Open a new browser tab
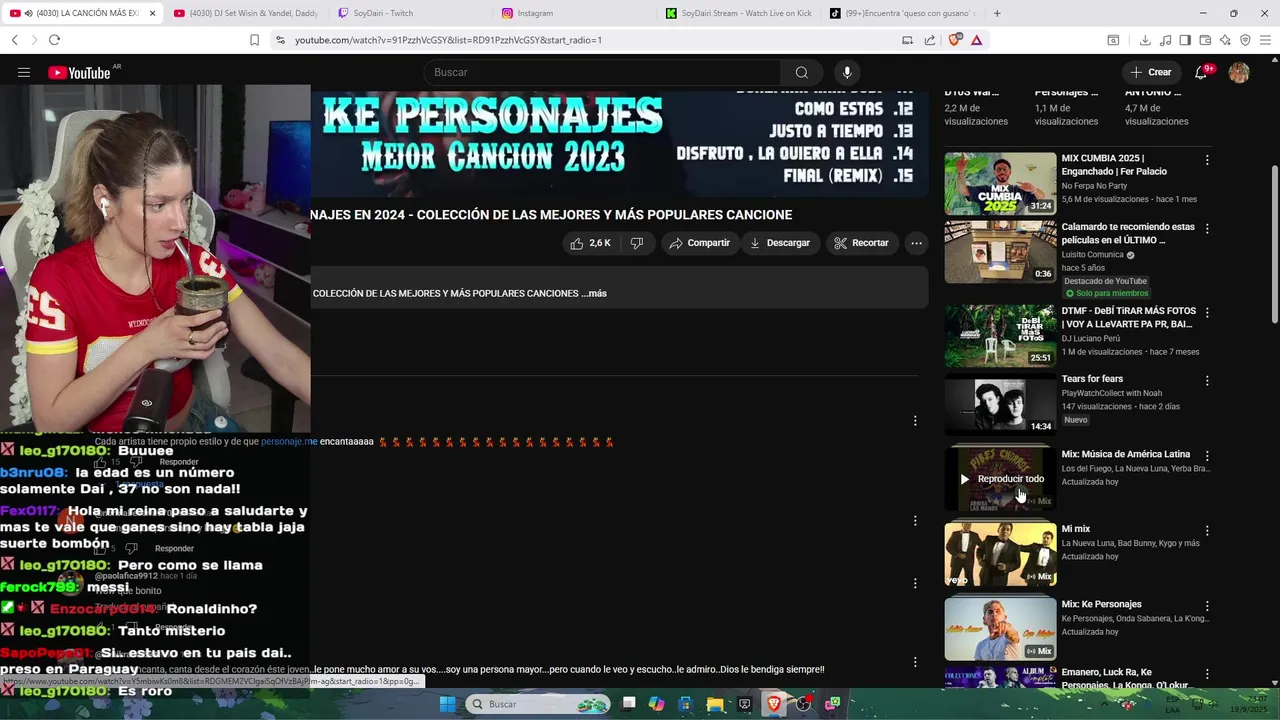The width and height of the screenshot is (1280, 720). point(997,13)
